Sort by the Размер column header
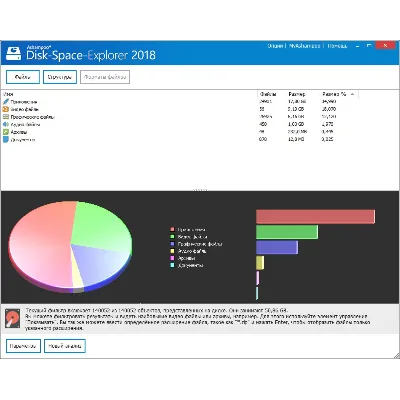The width and height of the screenshot is (400, 400). click(x=297, y=94)
